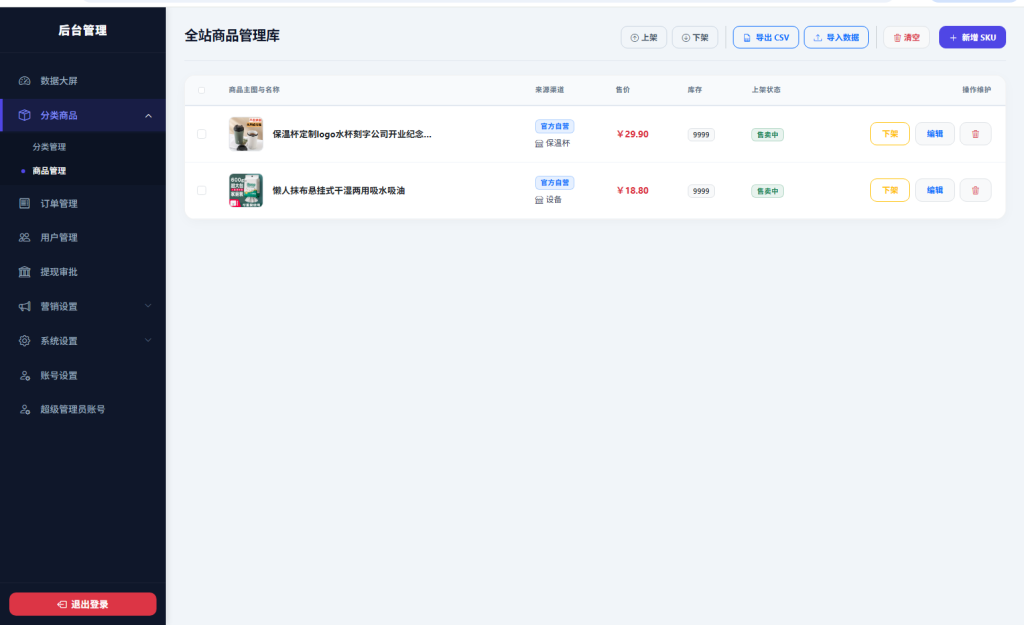Open the 商品管理 submenu item
Image resolution: width=1024 pixels, height=625 pixels.
click(x=50, y=170)
